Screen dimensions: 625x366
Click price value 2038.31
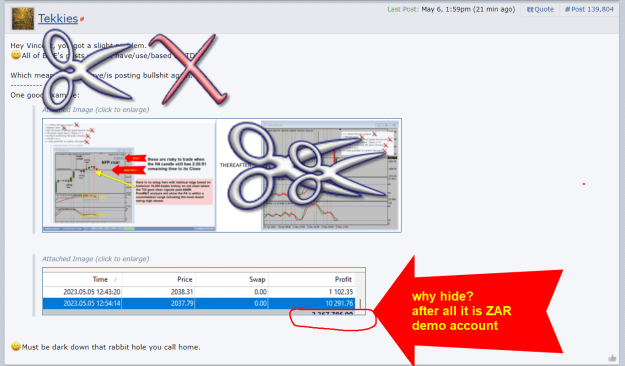click(x=182, y=292)
